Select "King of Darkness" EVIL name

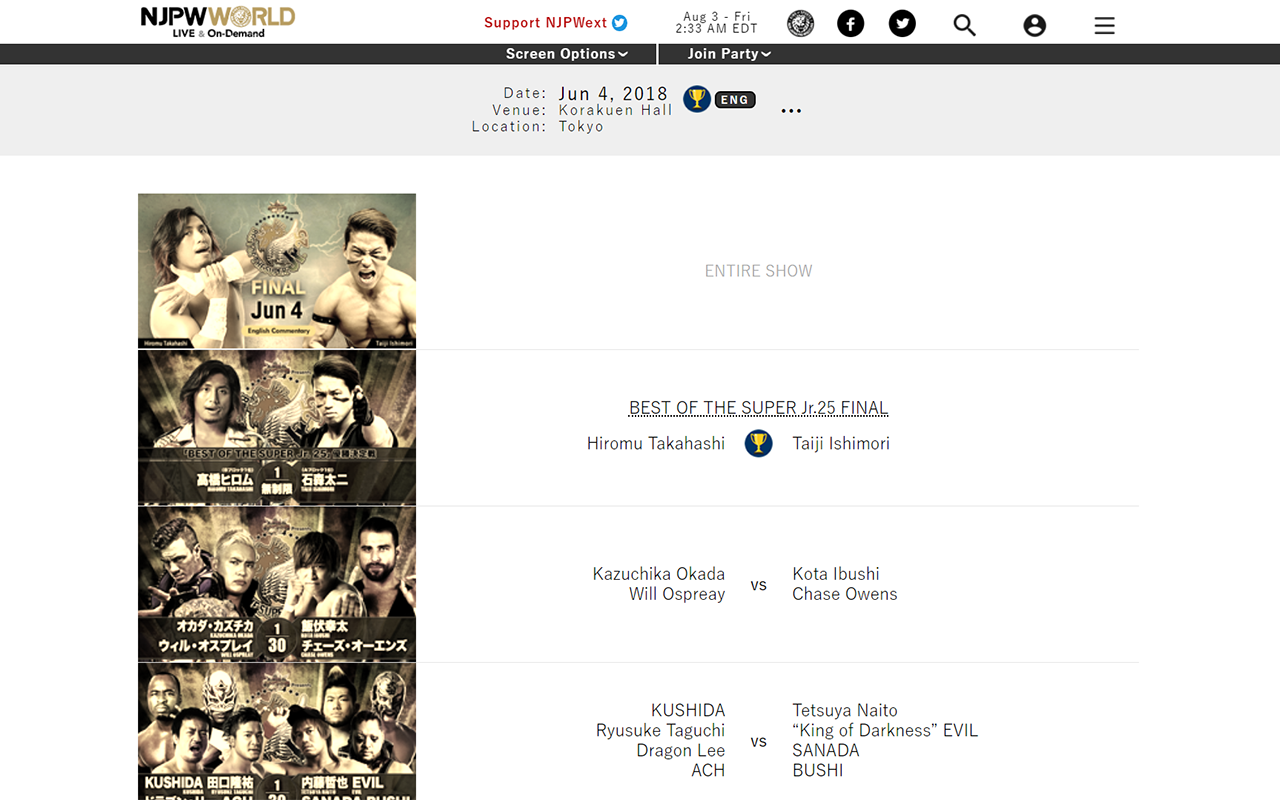(885, 731)
